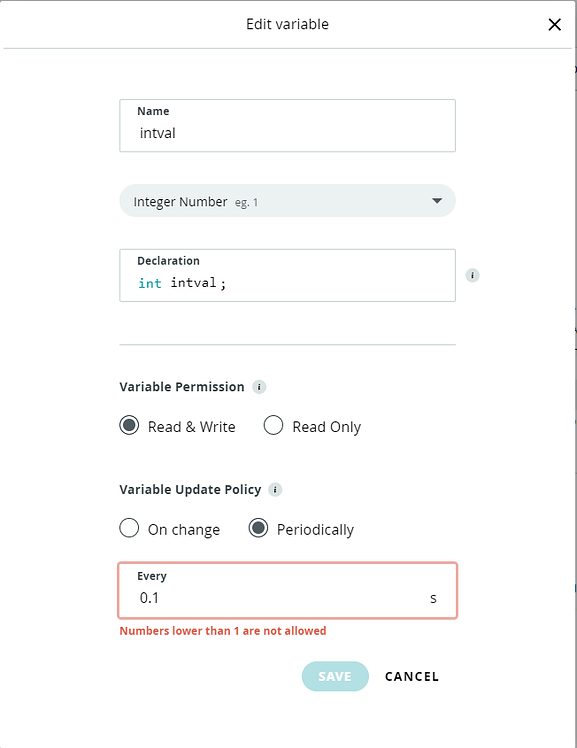Click the Edit variable dialog title
This screenshot has width=577, height=748.
[288, 24]
